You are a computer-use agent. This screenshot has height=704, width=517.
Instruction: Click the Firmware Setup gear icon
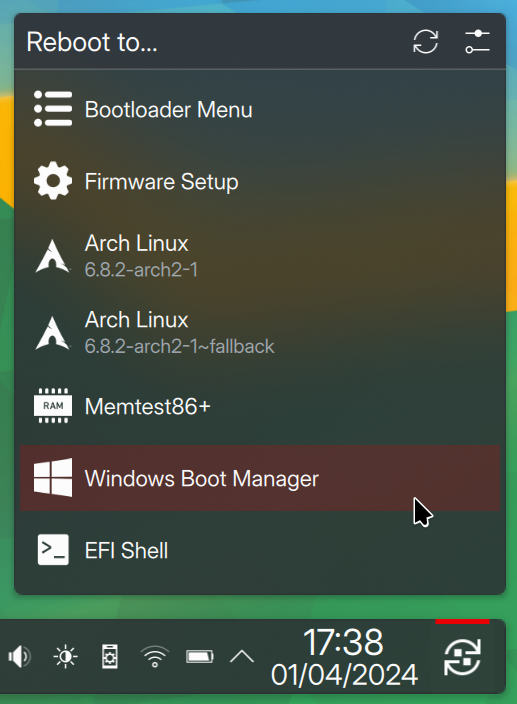(x=53, y=180)
